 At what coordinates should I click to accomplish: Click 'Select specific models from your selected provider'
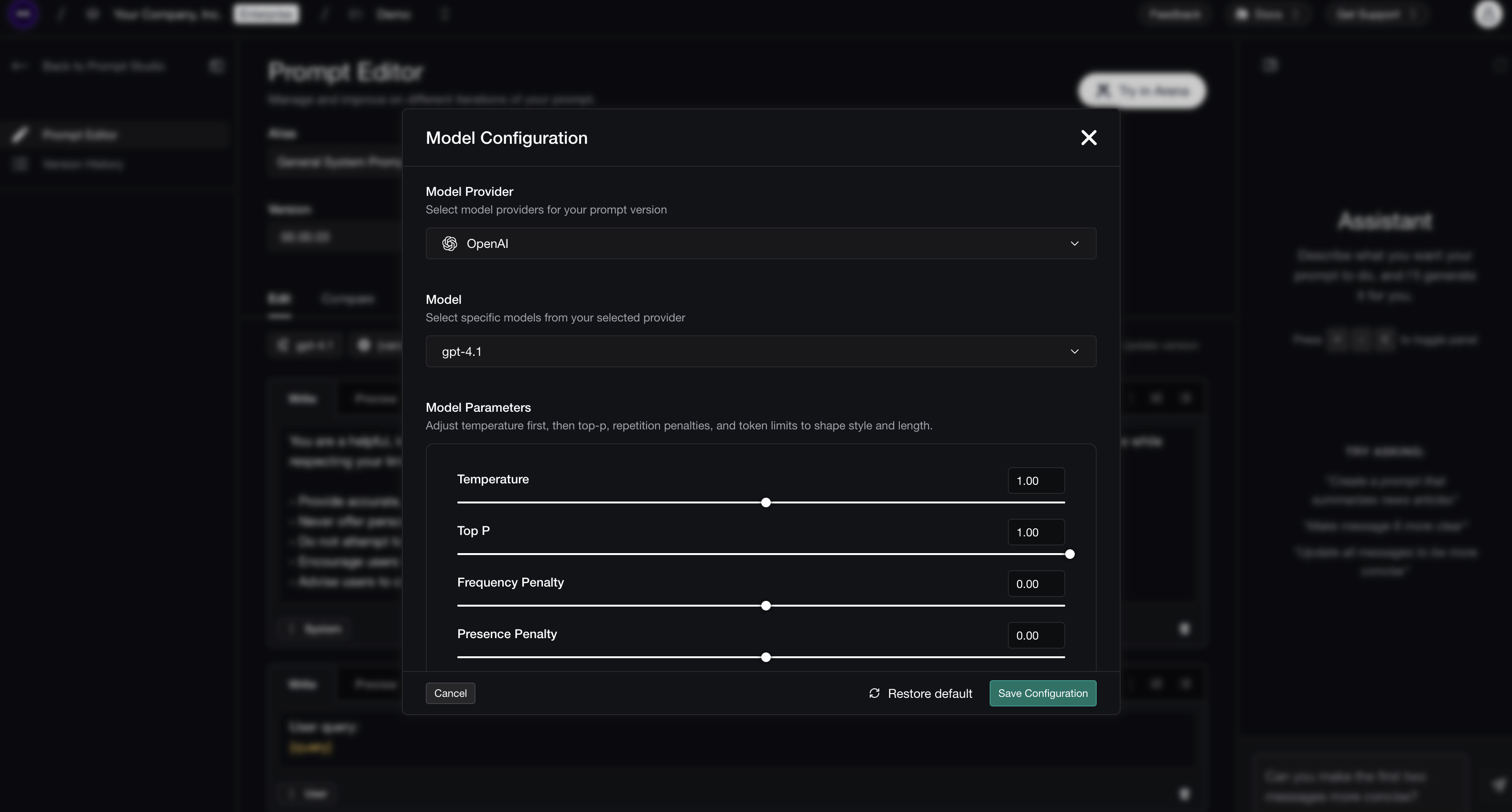pos(555,318)
